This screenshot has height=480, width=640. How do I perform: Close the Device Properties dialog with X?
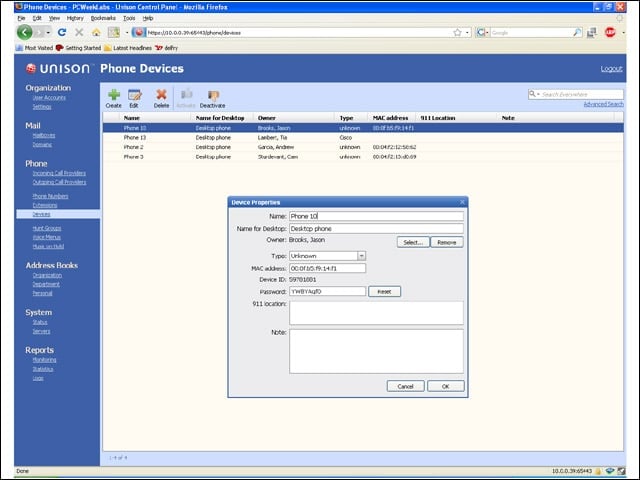click(462, 202)
